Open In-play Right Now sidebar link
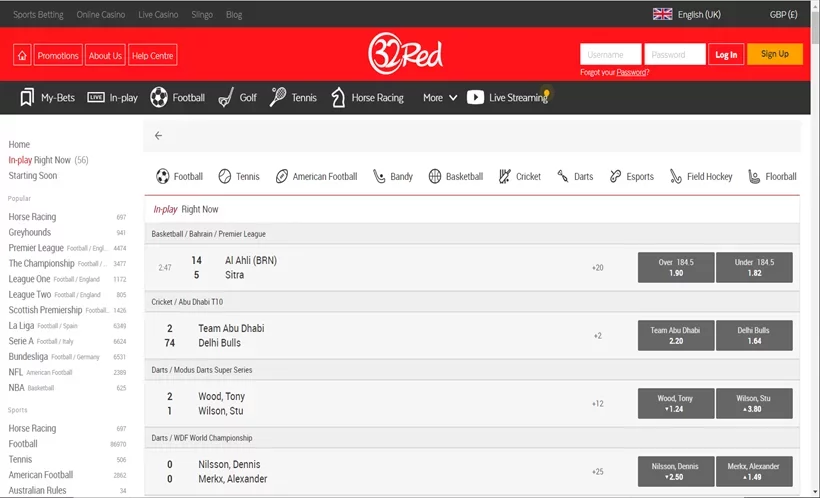The width and height of the screenshot is (820, 498). click(x=48, y=160)
